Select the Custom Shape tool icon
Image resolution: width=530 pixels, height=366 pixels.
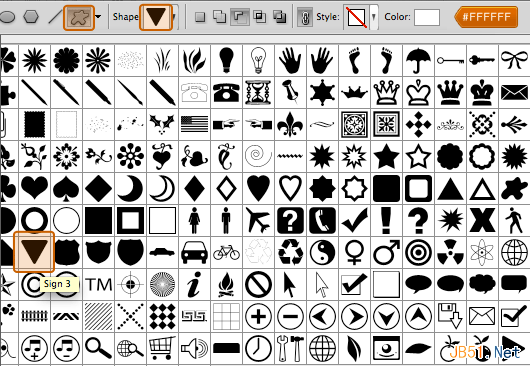pos(79,17)
